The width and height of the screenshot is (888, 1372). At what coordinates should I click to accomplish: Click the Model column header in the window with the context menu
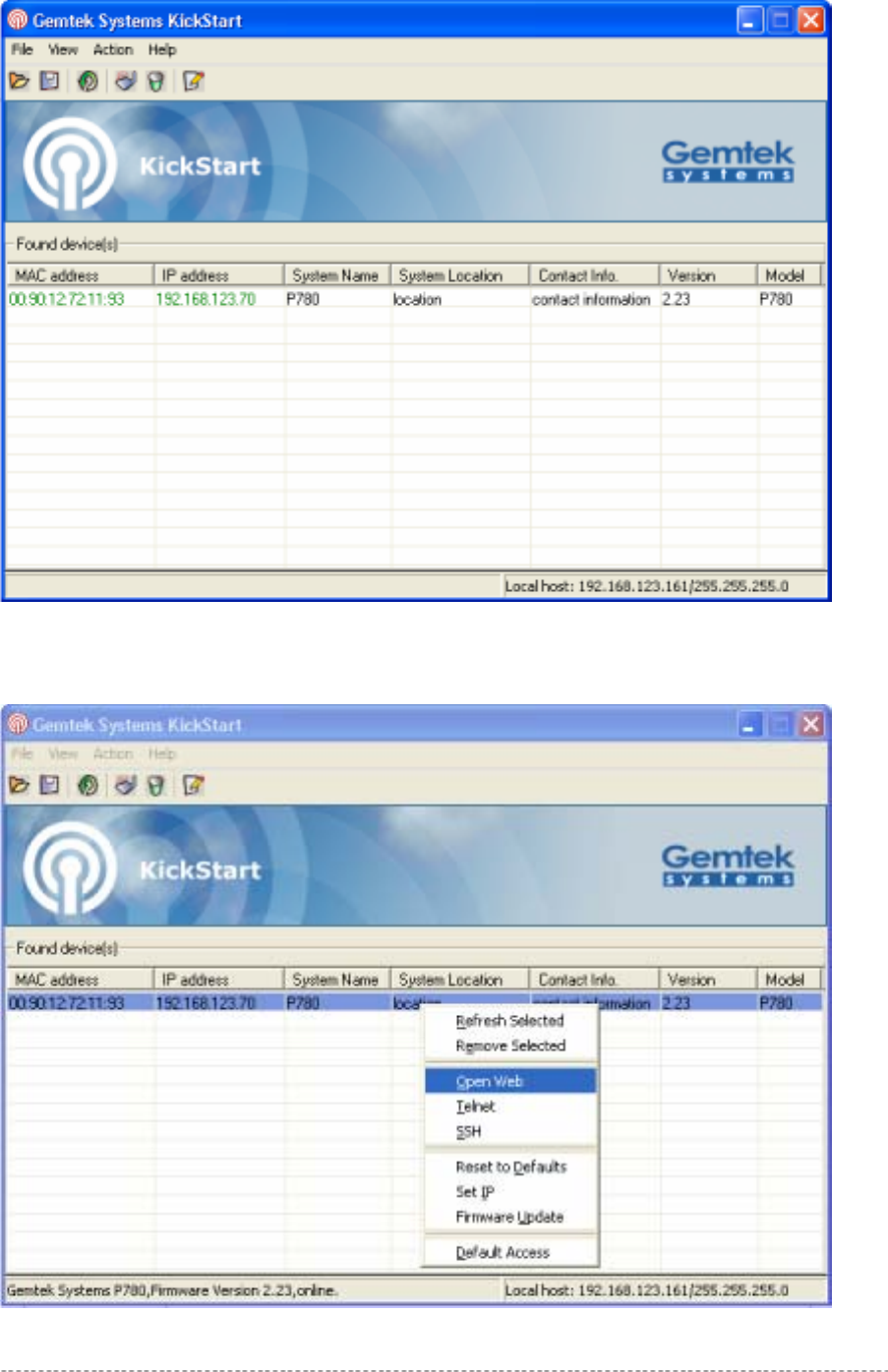tap(789, 980)
